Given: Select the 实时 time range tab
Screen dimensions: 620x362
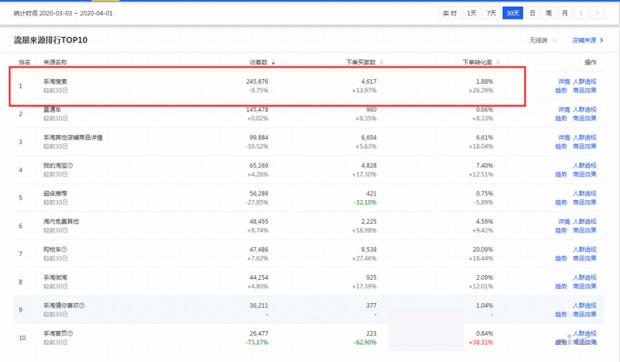Looking at the screenshot, I should [450, 13].
